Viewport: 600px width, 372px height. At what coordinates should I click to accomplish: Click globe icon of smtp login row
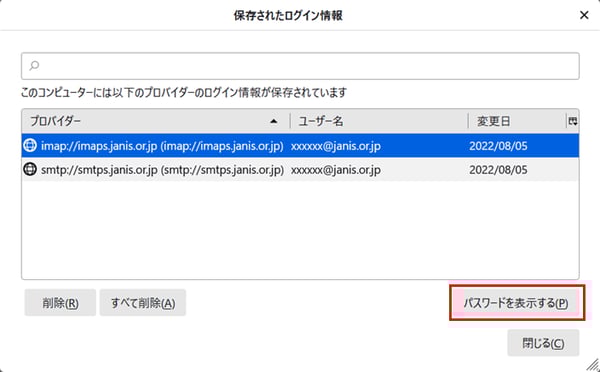click(30, 169)
